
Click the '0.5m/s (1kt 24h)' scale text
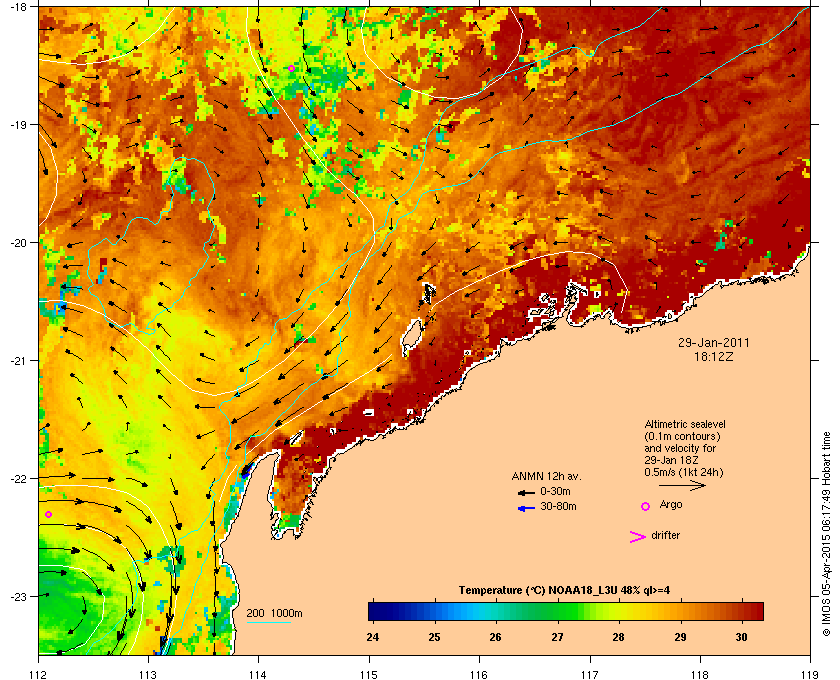pyautogui.click(x=684, y=473)
